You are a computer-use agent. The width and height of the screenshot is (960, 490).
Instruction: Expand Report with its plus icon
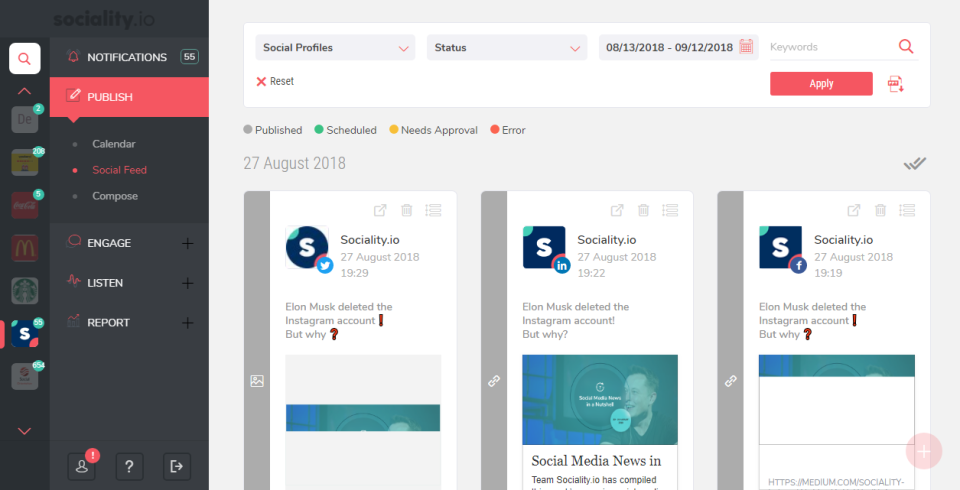[x=188, y=323]
